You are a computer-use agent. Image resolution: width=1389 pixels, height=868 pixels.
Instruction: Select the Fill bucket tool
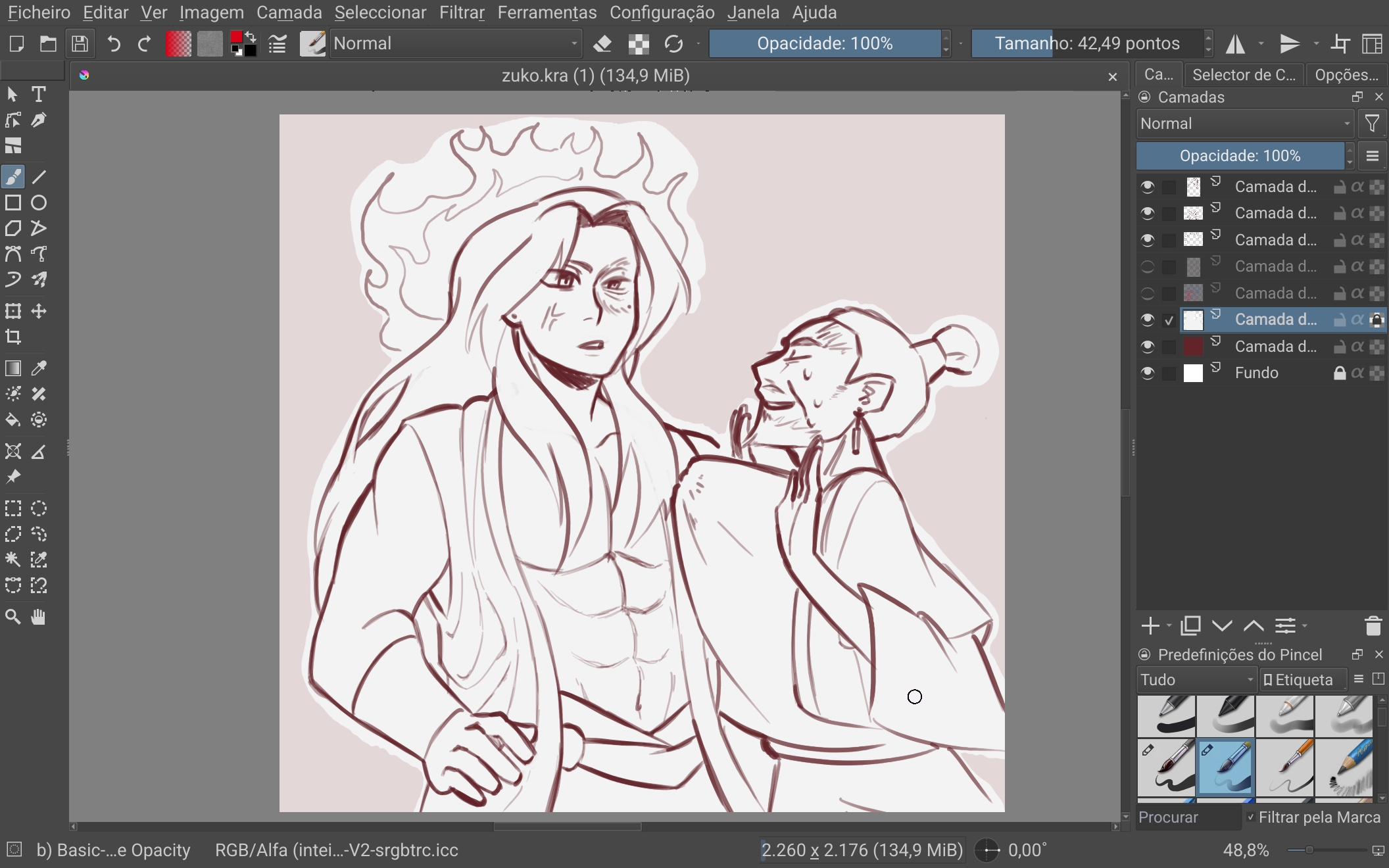click(x=13, y=420)
